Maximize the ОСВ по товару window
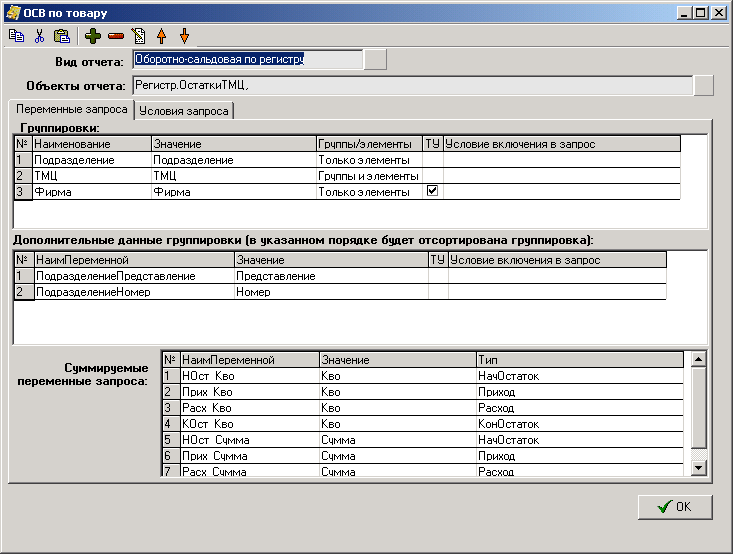Screen dimensions: 733x554 [701, 13]
